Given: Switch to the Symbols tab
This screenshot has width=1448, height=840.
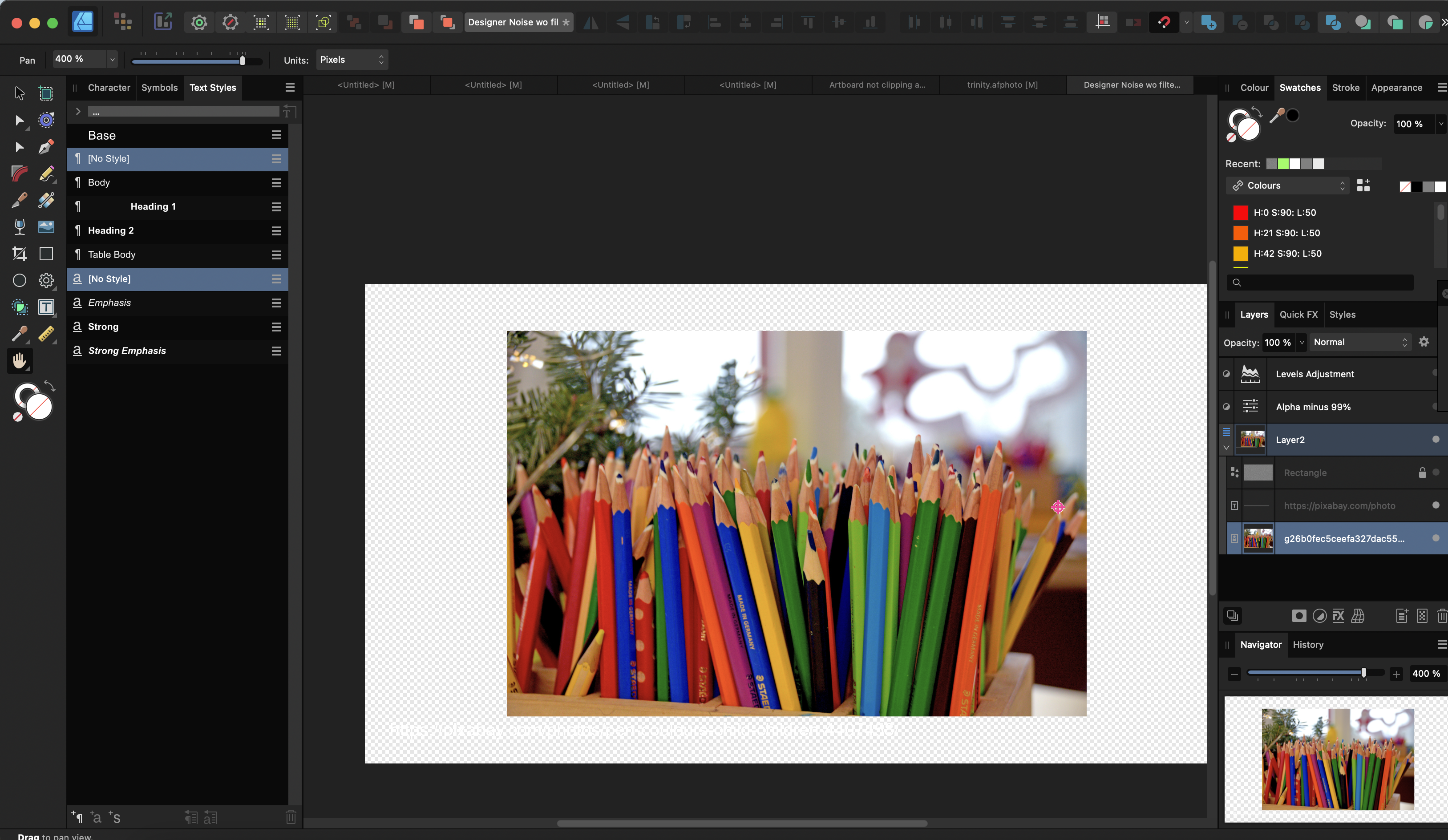Looking at the screenshot, I should (x=159, y=87).
